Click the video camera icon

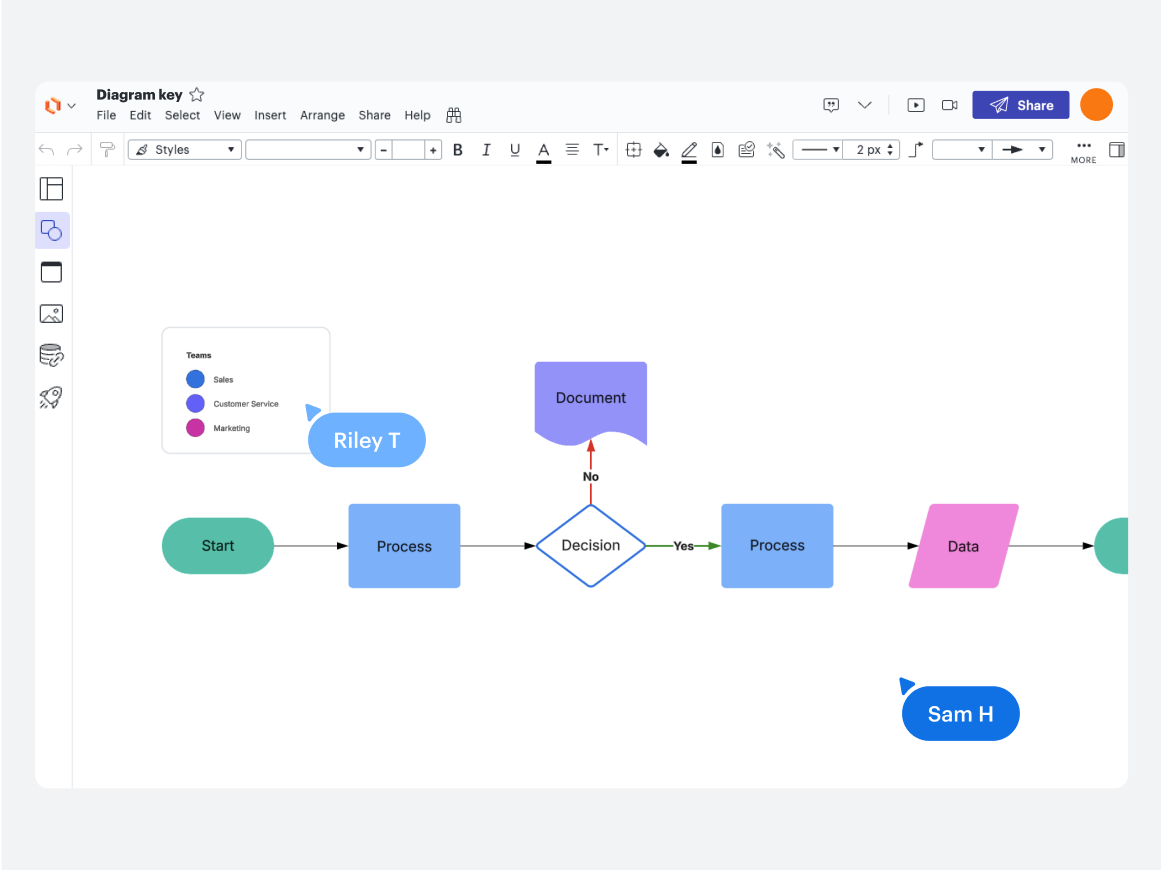click(949, 105)
